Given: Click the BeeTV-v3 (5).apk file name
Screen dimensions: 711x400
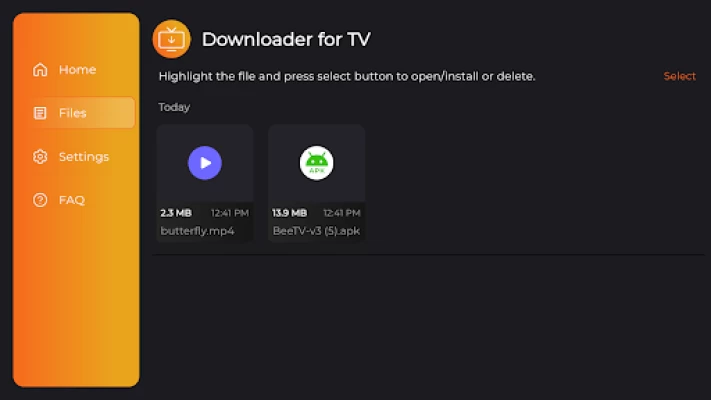Looking at the screenshot, I should [x=317, y=231].
